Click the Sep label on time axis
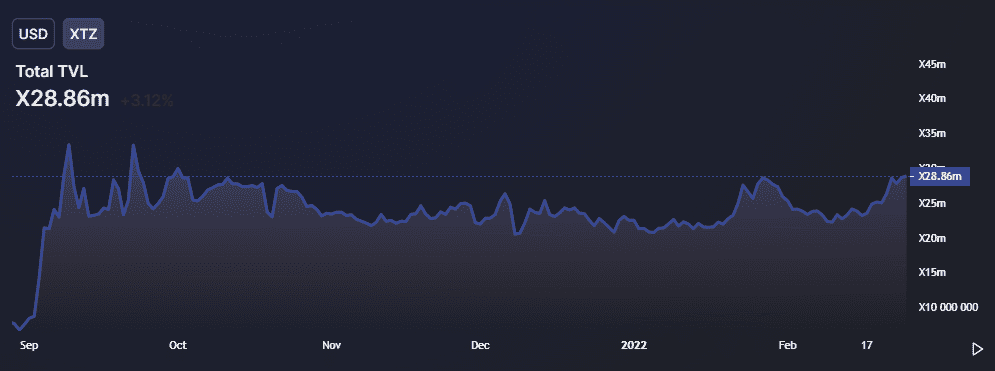This screenshot has height=371, width=995. pos(29,346)
